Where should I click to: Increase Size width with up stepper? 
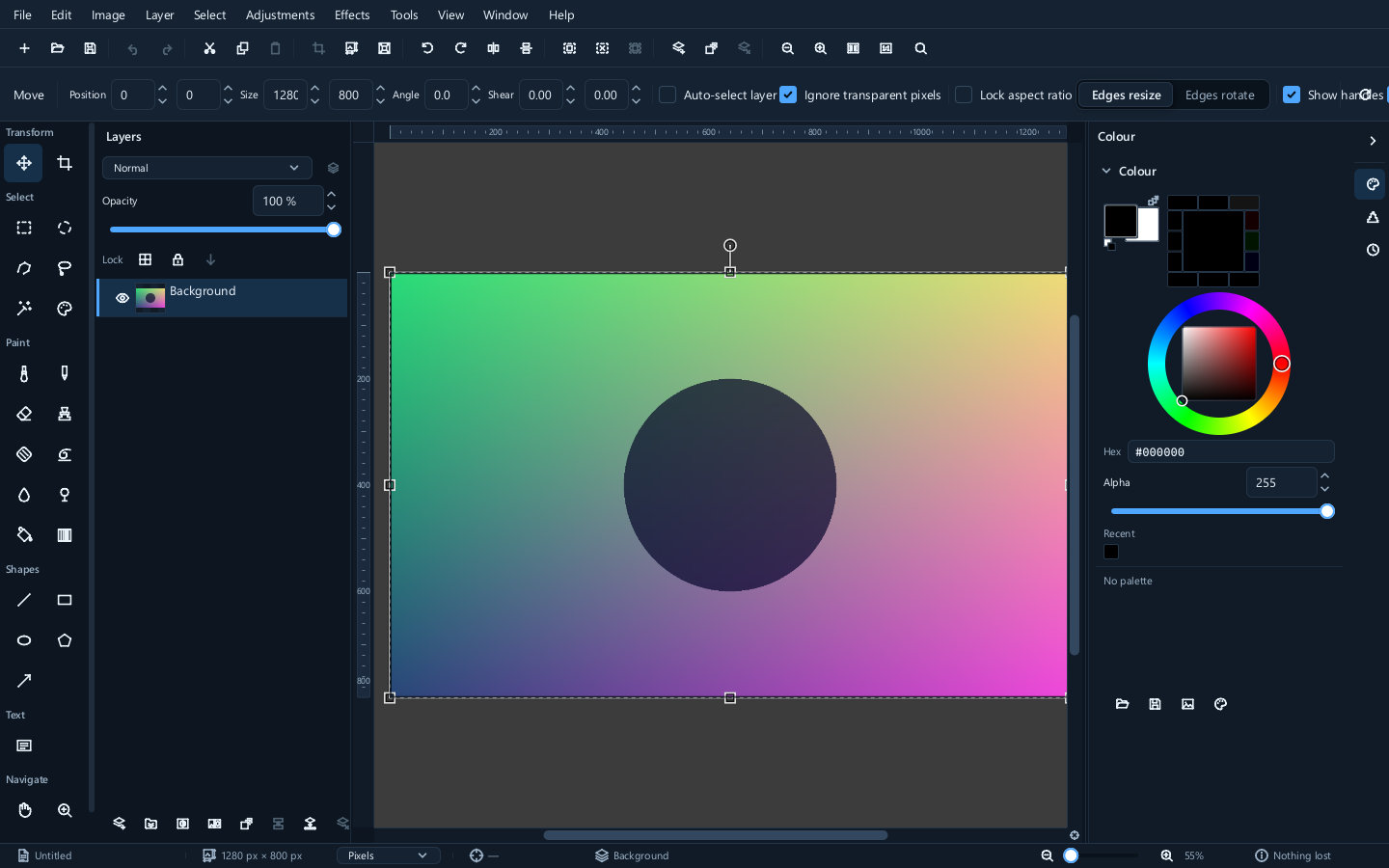click(314, 88)
